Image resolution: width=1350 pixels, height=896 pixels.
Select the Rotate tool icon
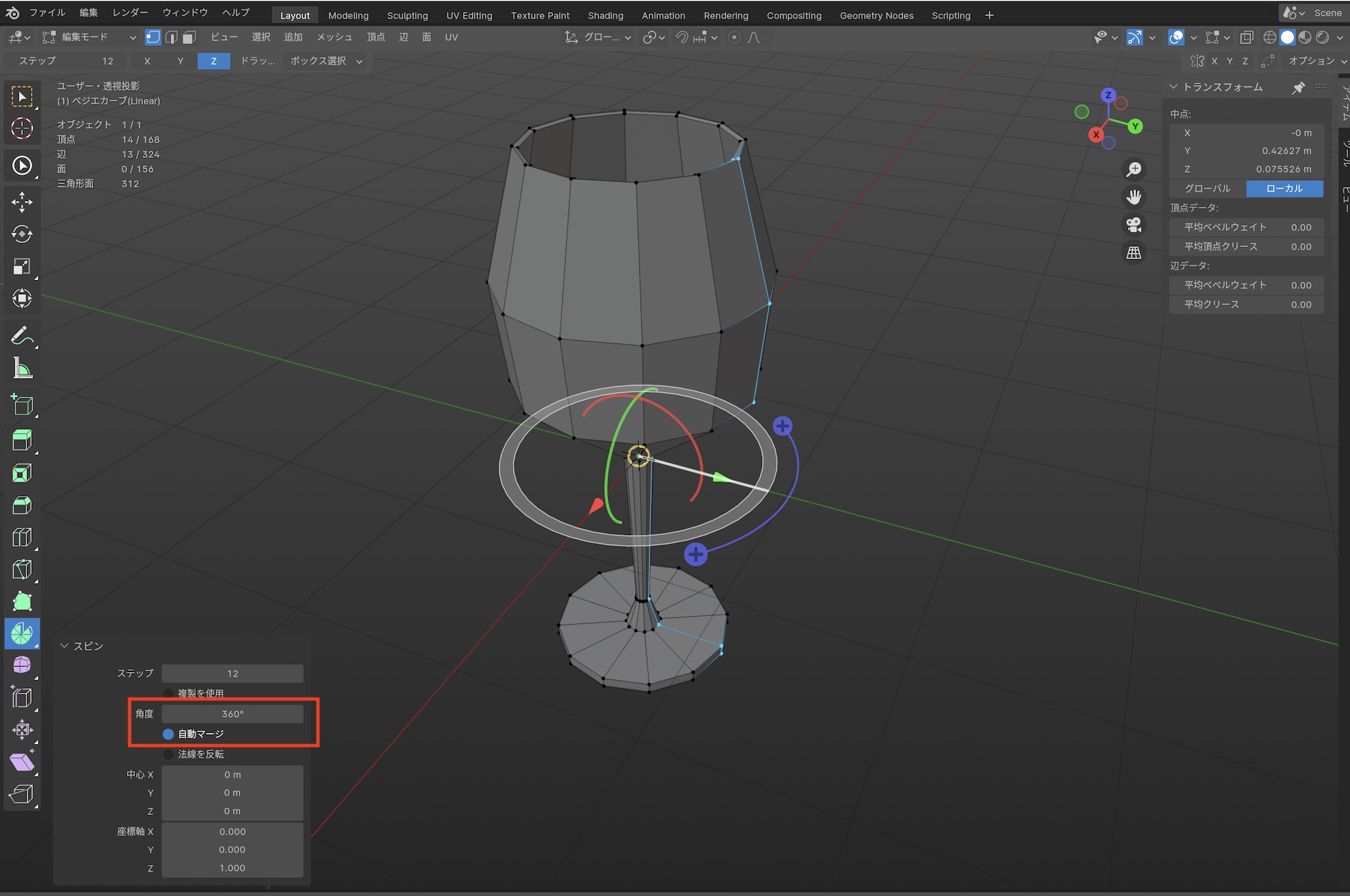[22, 234]
